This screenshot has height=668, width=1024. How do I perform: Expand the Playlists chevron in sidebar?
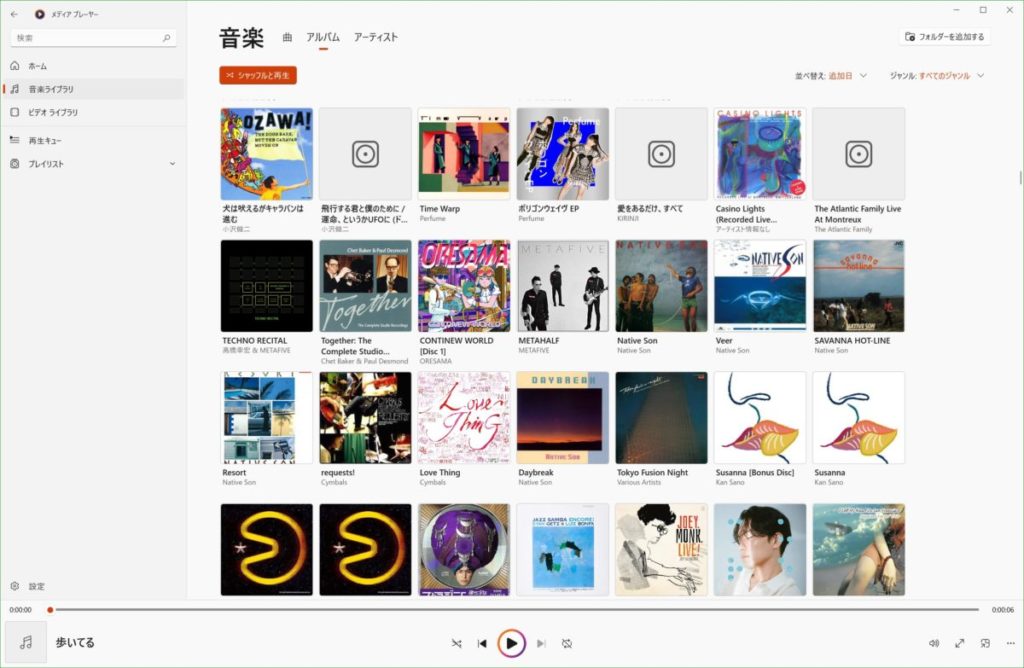click(172, 164)
